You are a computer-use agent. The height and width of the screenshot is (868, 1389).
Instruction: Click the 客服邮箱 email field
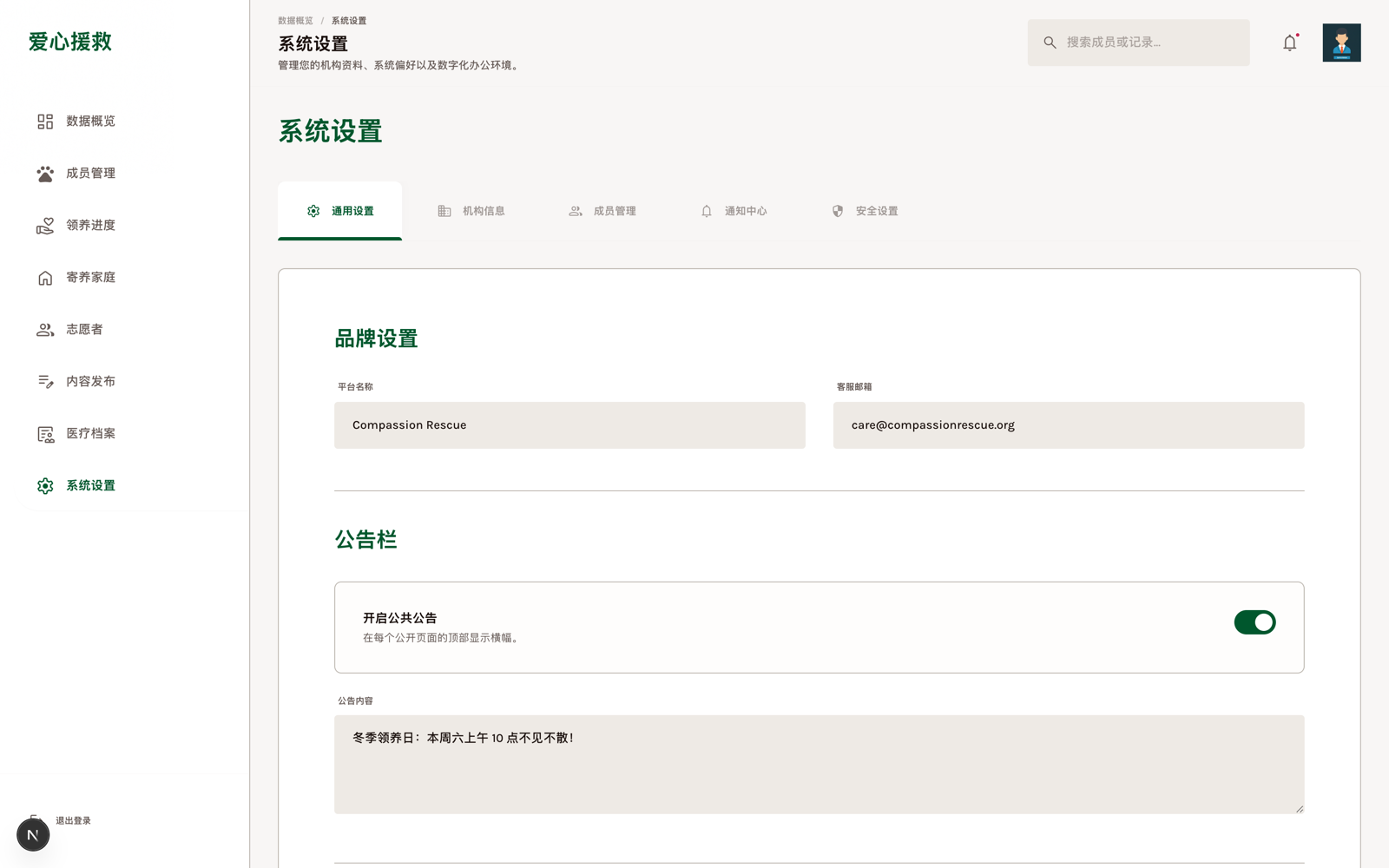(x=1069, y=425)
